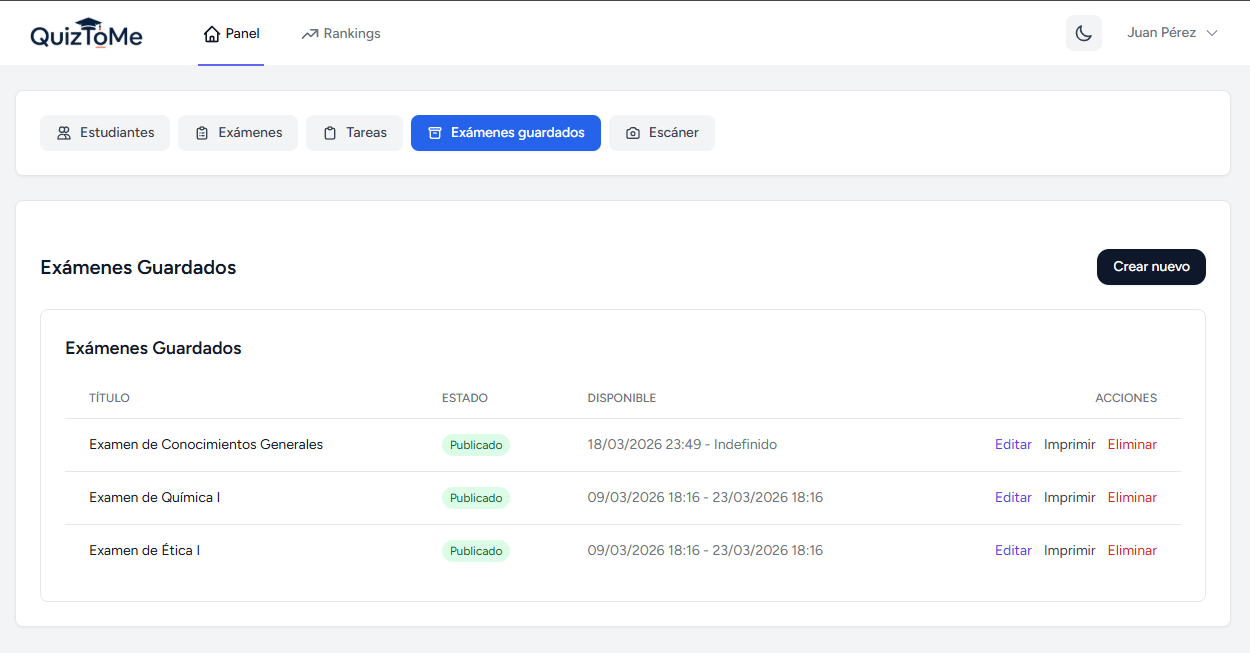1250x653 pixels.
Task: Switch to the Exámenes section
Action: click(x=238, y=133)
